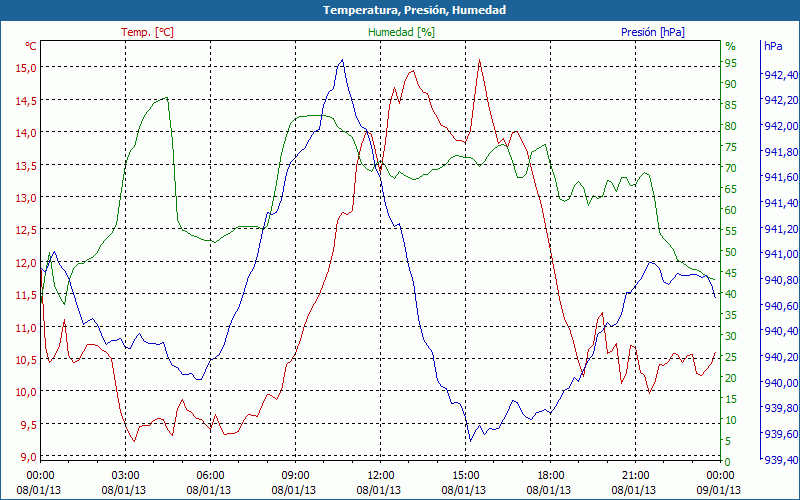
Task: Click '0' on the green humidity axis
Action: [728, 462]
